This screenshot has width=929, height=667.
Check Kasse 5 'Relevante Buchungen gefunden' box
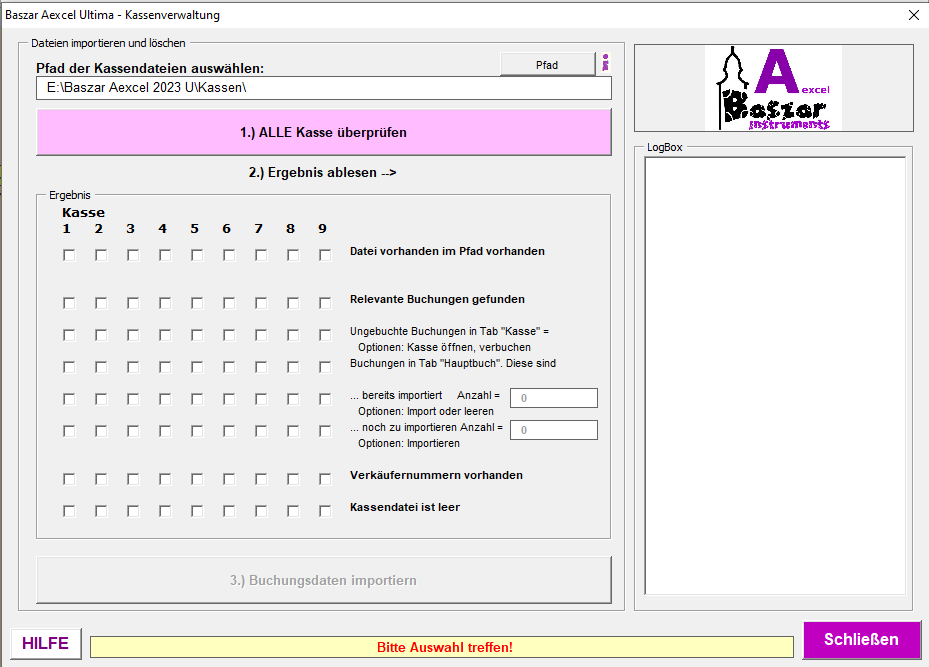tap(197, 303)
